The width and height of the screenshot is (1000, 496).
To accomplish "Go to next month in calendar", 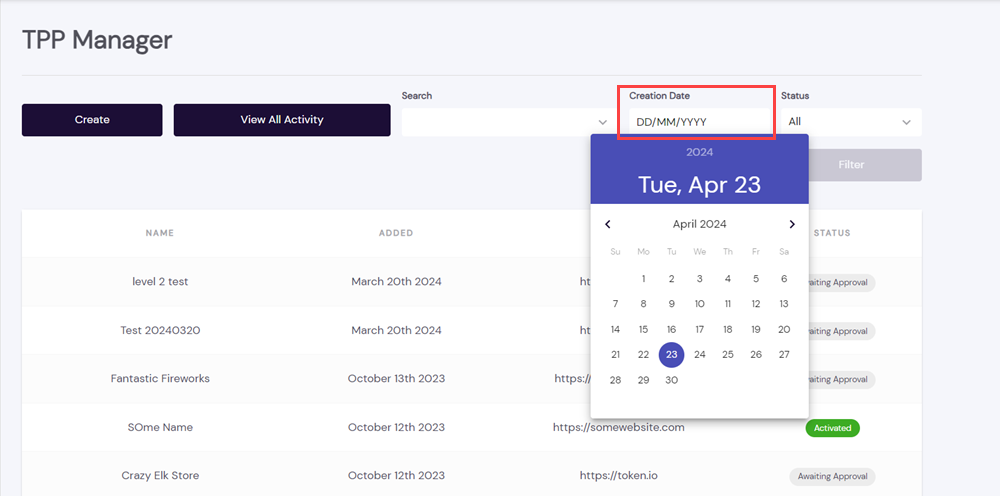I will pos(792,225).
